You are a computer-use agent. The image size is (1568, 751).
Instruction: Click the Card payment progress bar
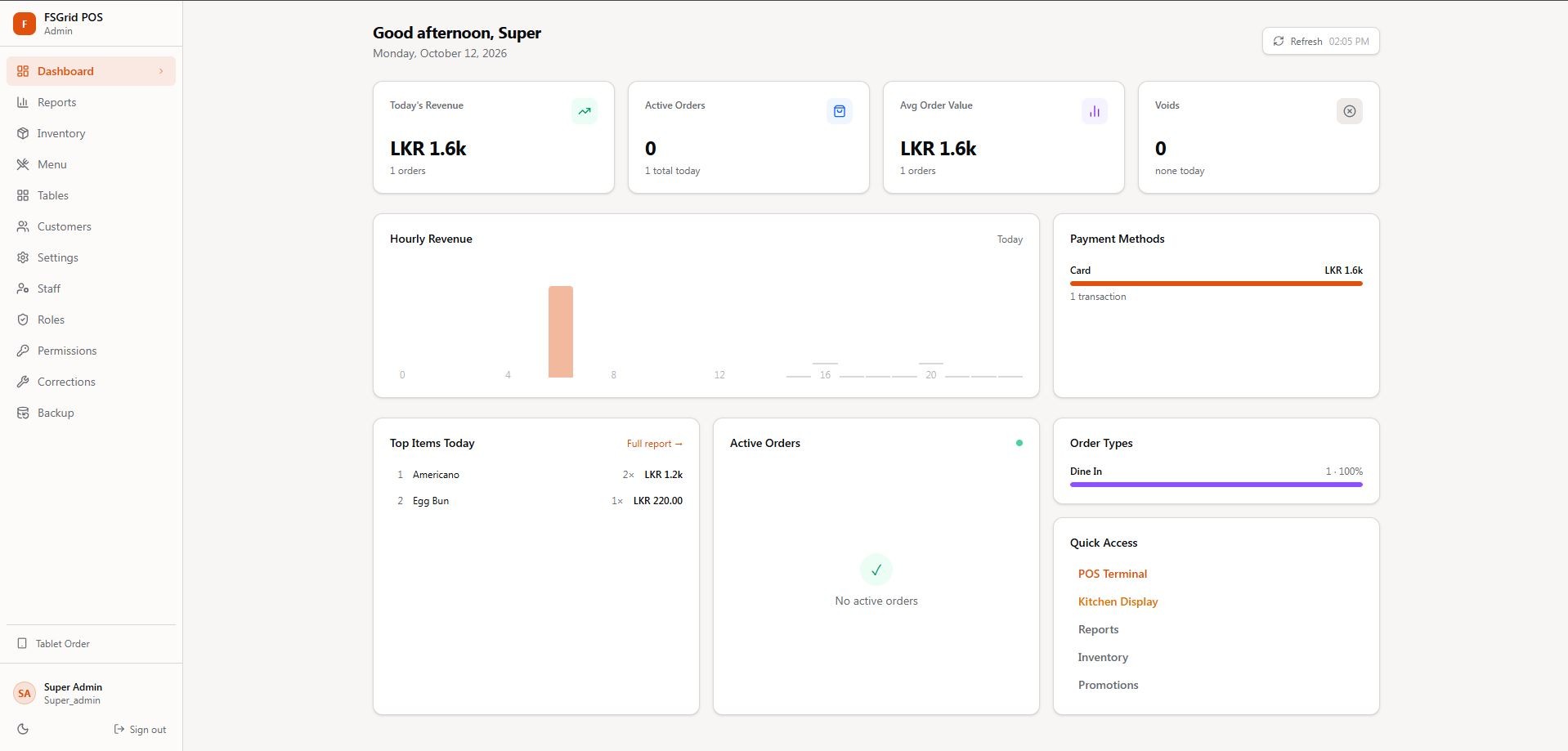(1216, 284)
